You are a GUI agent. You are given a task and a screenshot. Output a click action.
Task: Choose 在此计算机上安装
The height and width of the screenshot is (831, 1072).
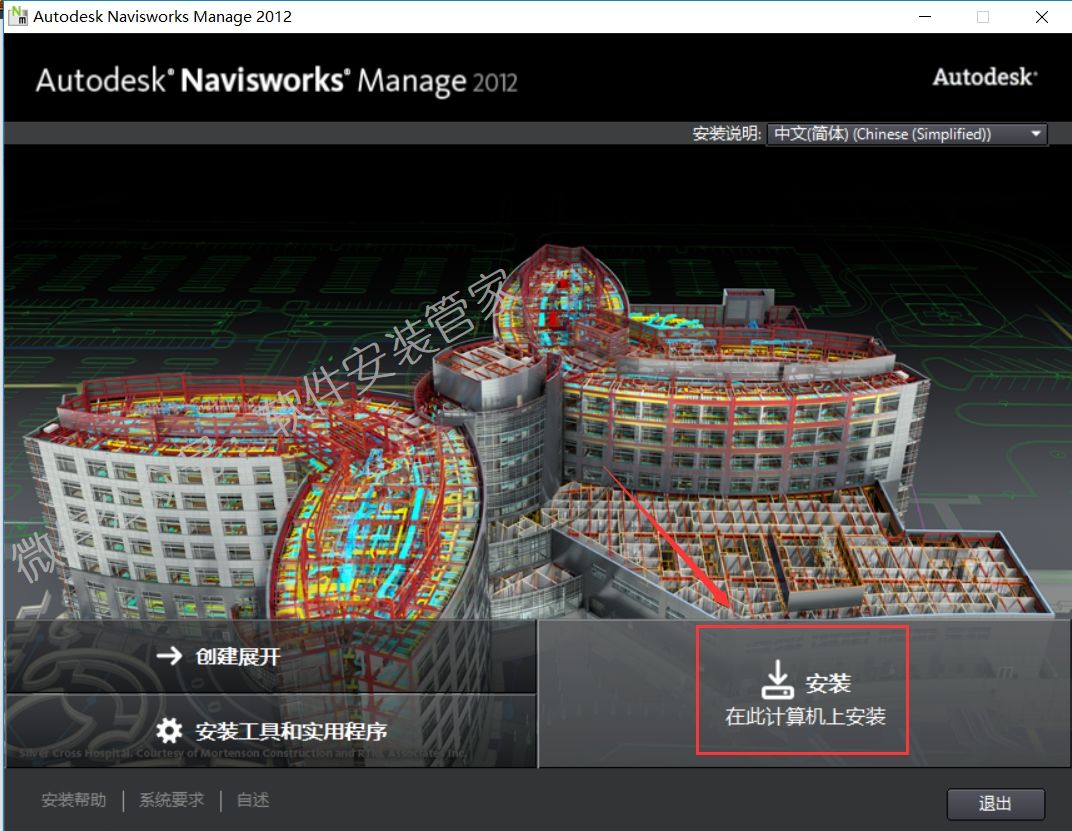(x=805, y=716)
